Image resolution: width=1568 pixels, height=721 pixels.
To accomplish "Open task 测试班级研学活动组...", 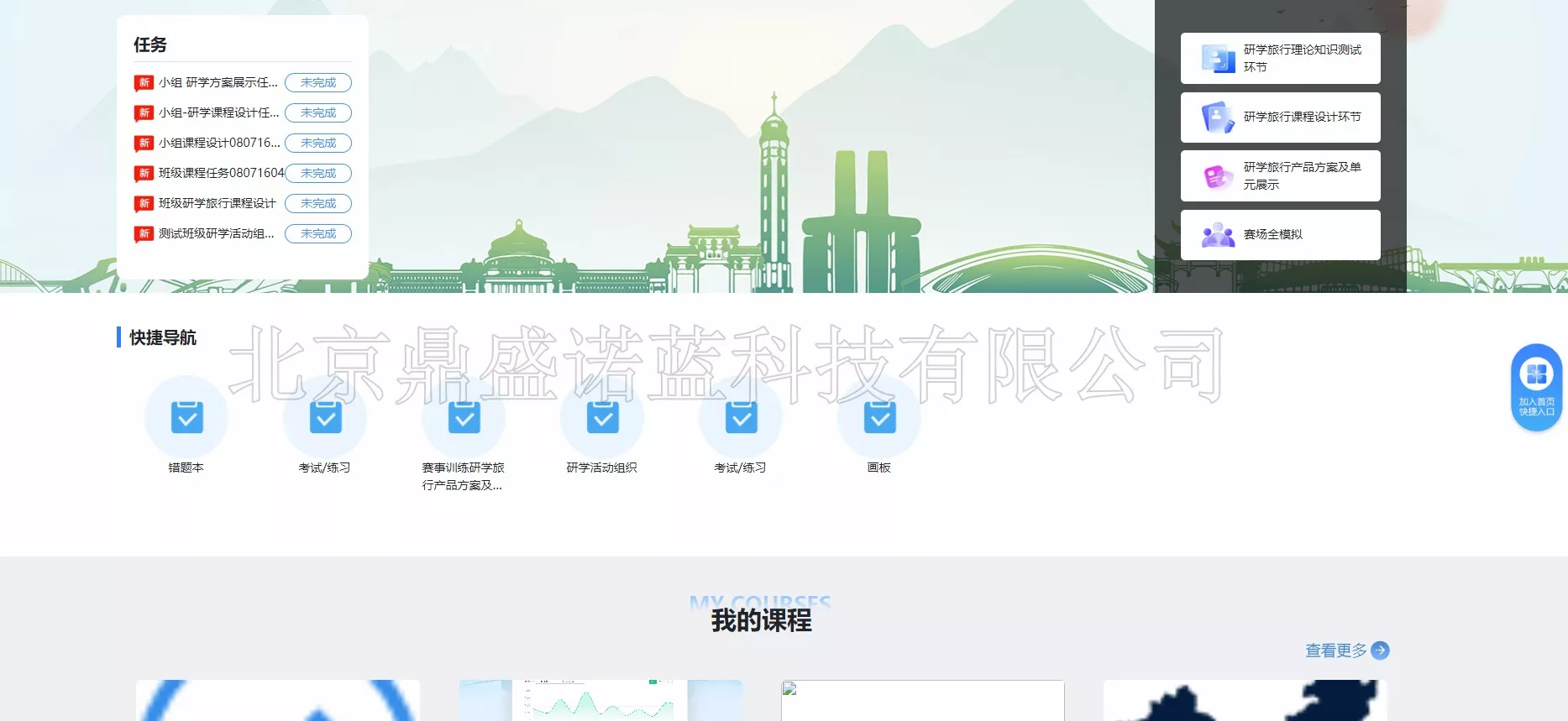I will pyautogui.click(x=217, y=233).
